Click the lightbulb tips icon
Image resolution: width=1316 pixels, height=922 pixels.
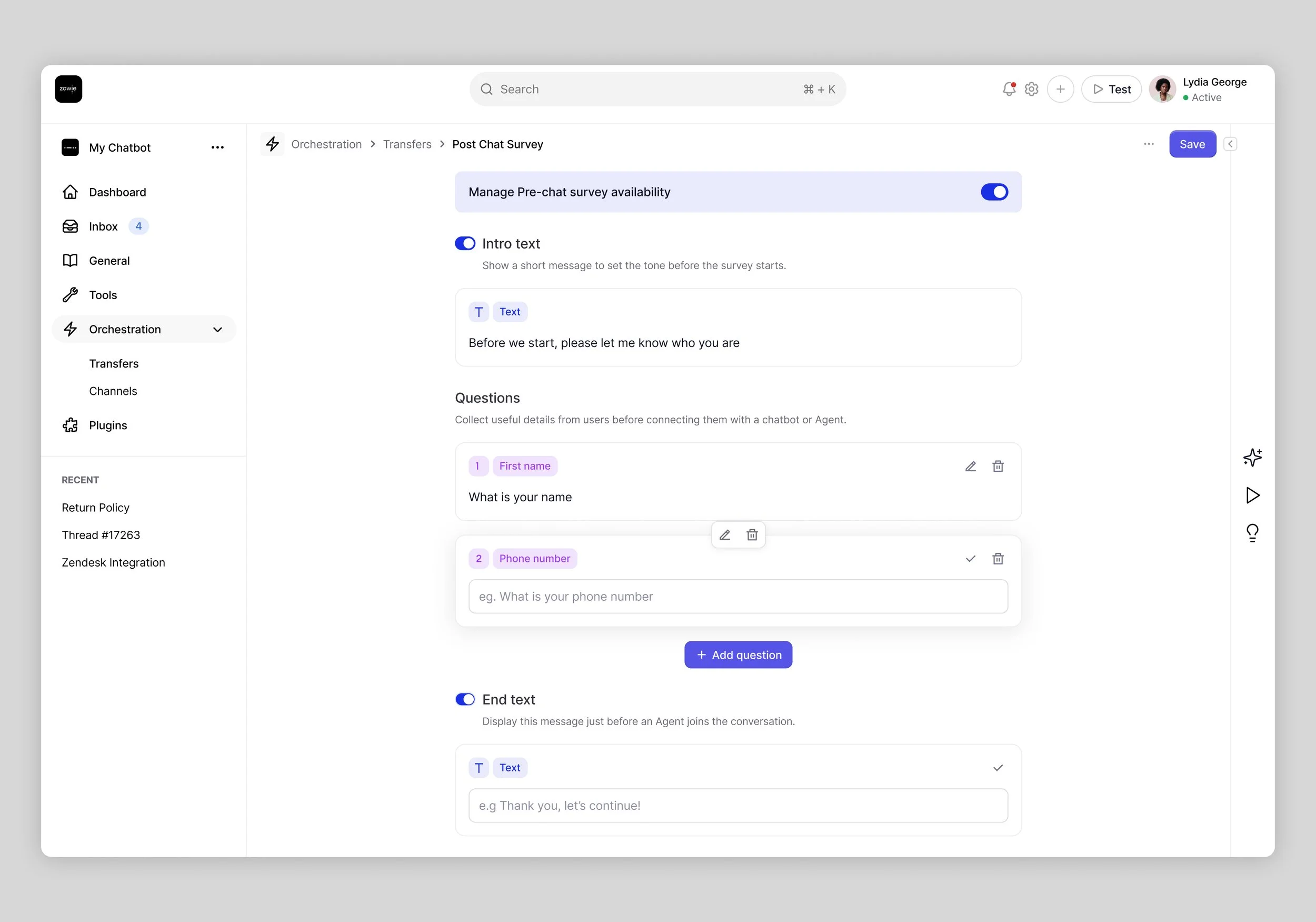click(x=1252, y=533)
